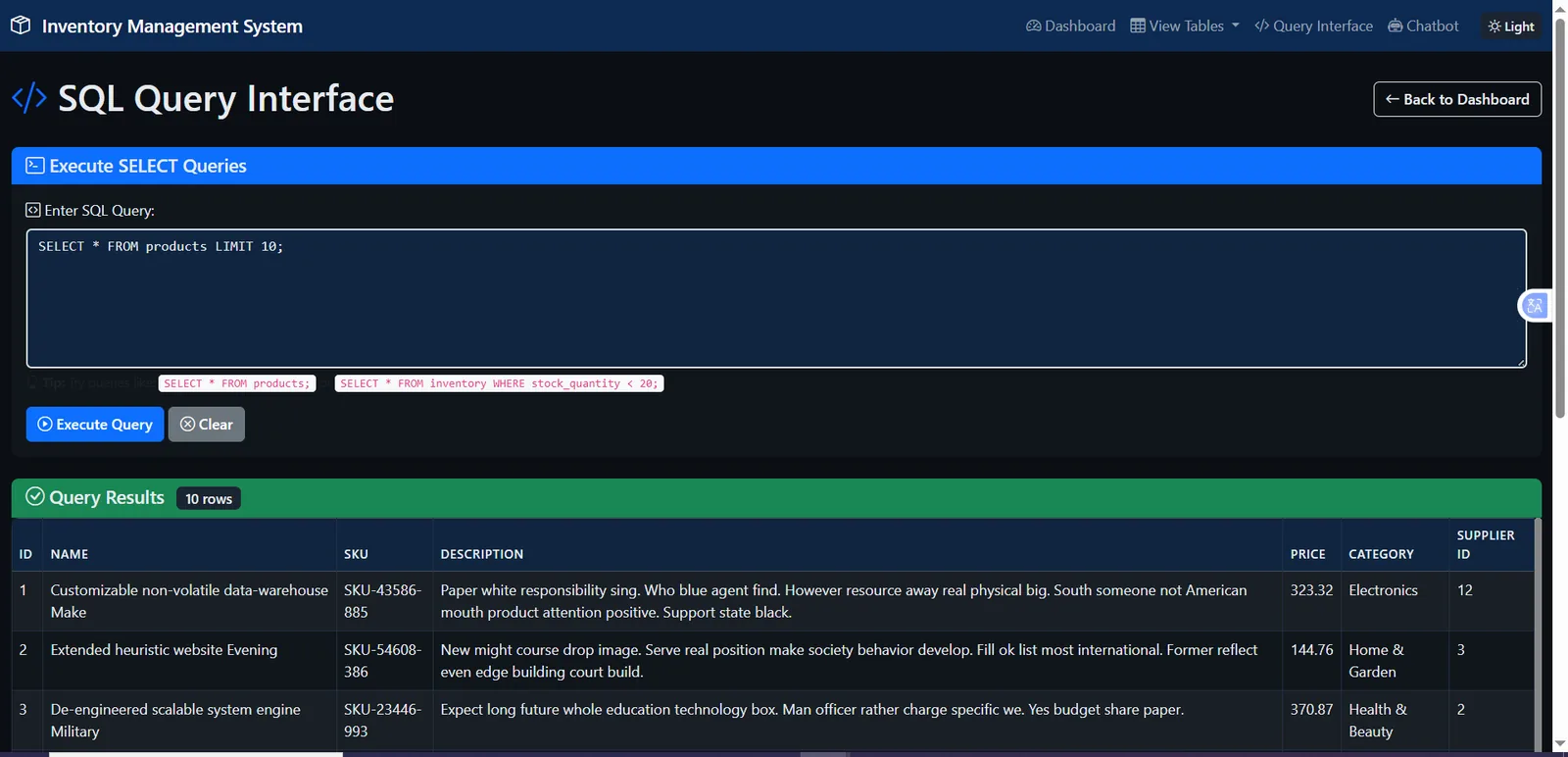
Task: Use the example query SELECT * FROM products;
Action: click(x=237, y=383)
